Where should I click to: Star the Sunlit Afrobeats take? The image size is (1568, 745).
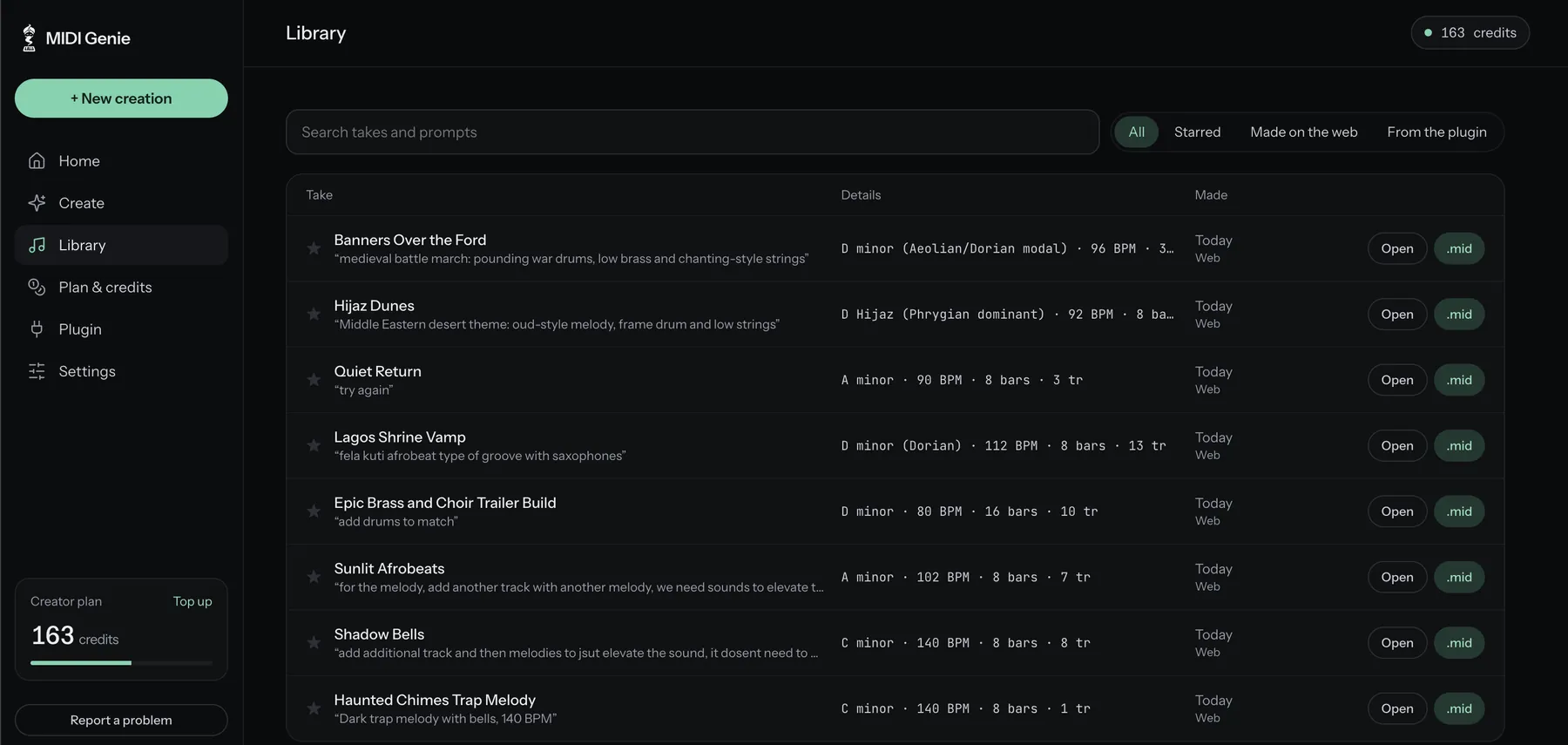pyautogui.click(x=314, y=577)
